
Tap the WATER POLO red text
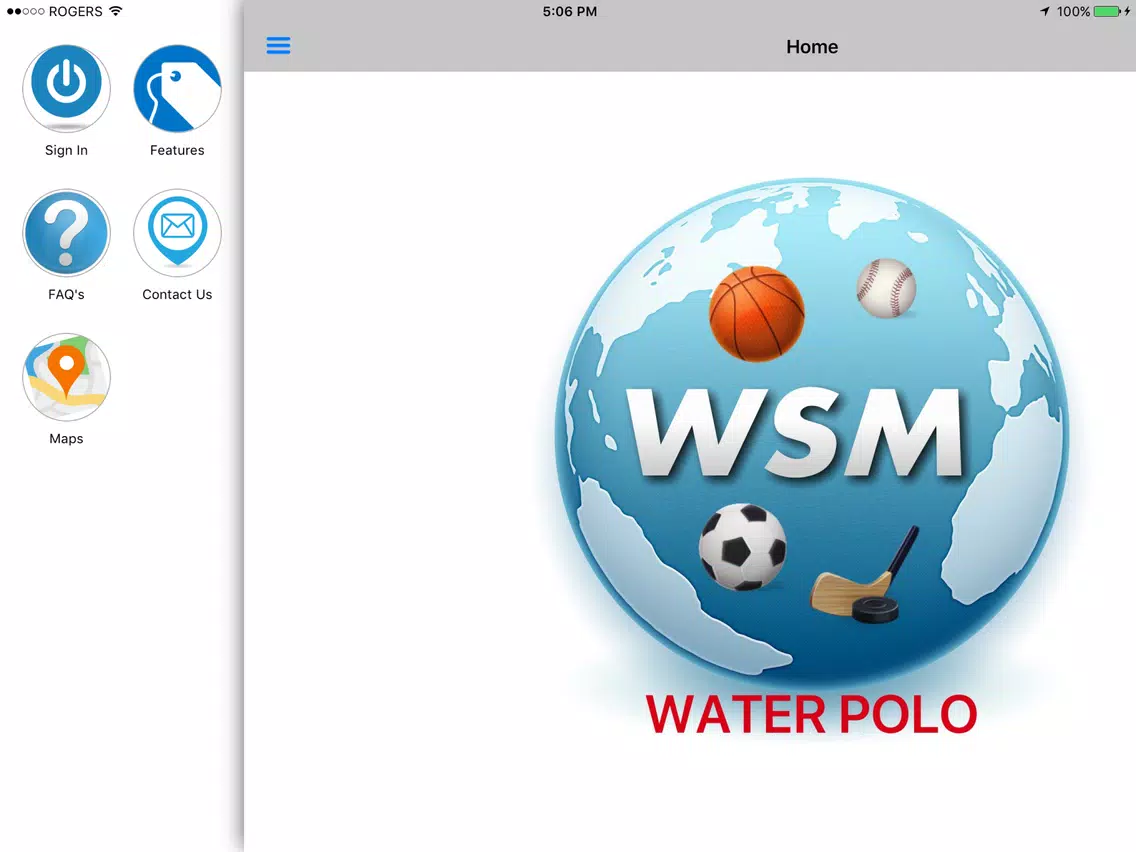click(811, 714)
